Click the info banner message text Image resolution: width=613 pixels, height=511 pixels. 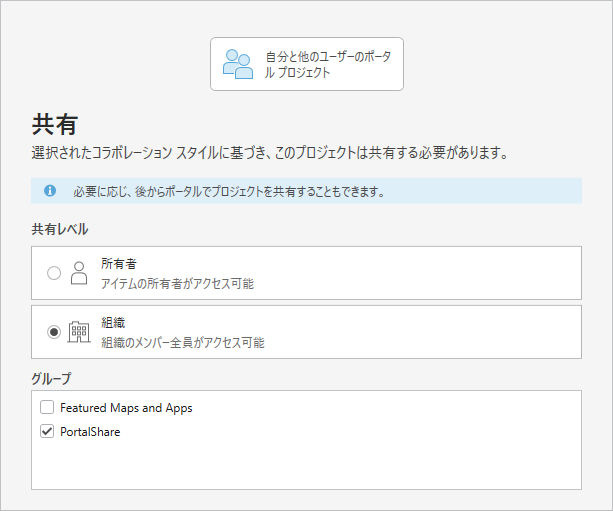click(228, 191)
